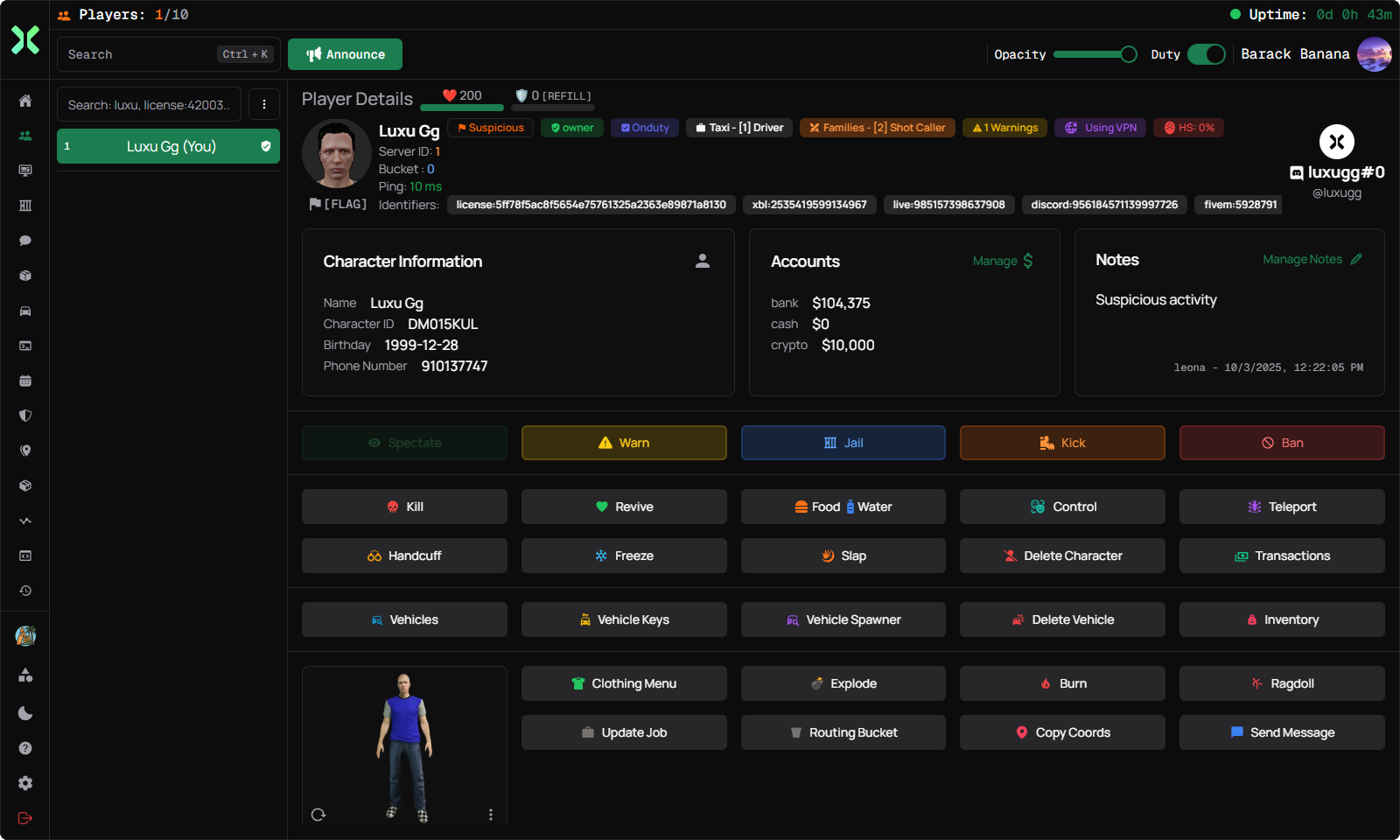This screenshot has width=1400, height=840.
Task: Copy the discord identifier chip
Action: [1104, 205]
